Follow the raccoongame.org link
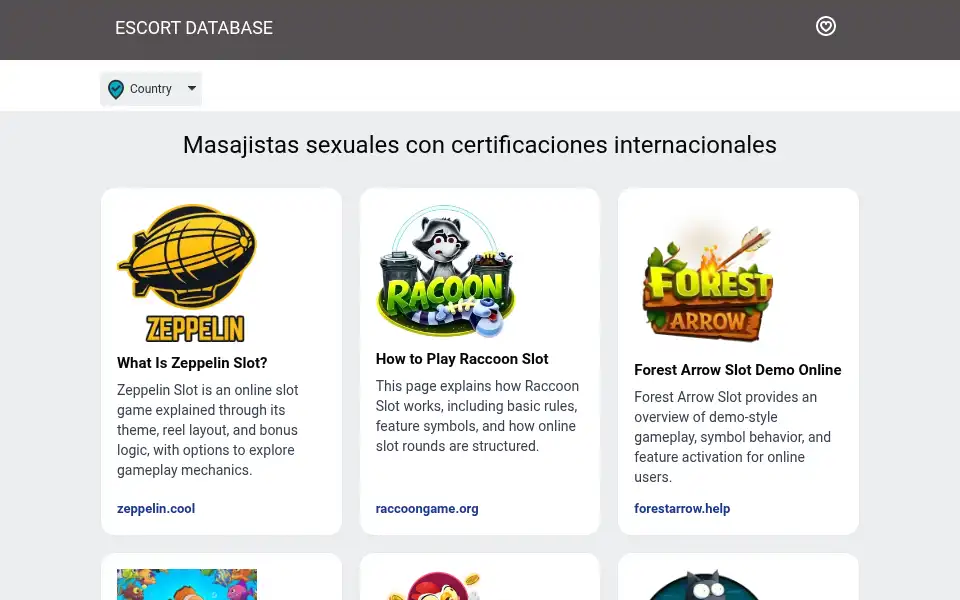960x600 pixels. click(427, 509)
